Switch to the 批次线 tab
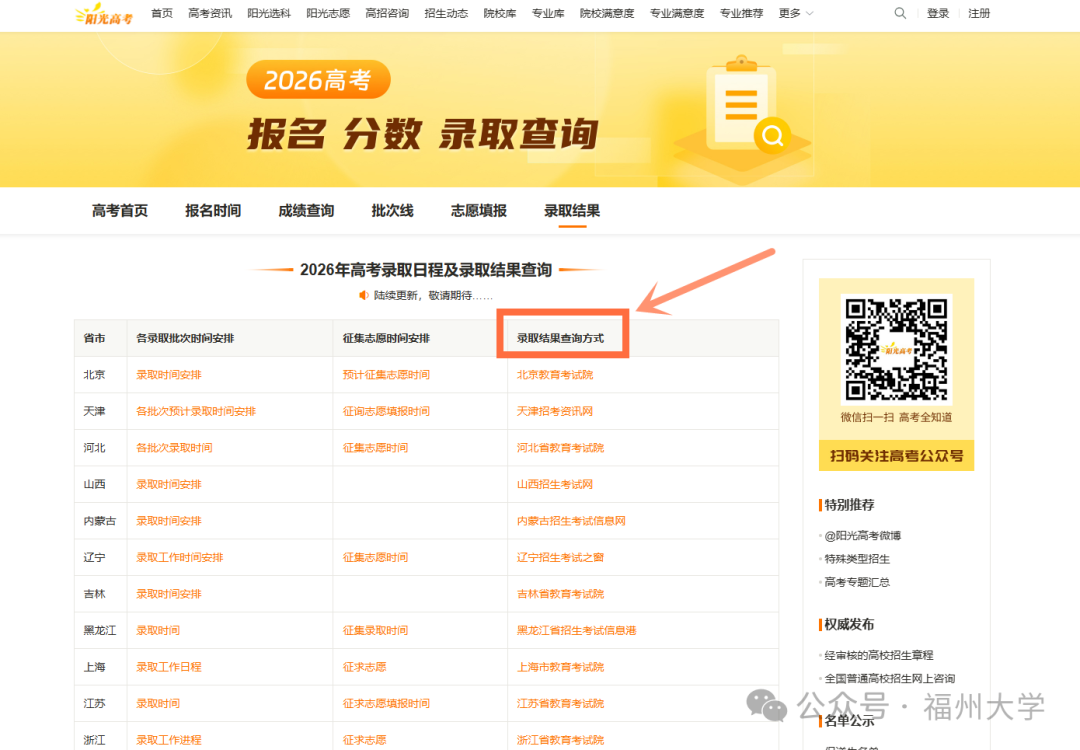The width and height of the screenshot is (1080, 750). [393, 211]
